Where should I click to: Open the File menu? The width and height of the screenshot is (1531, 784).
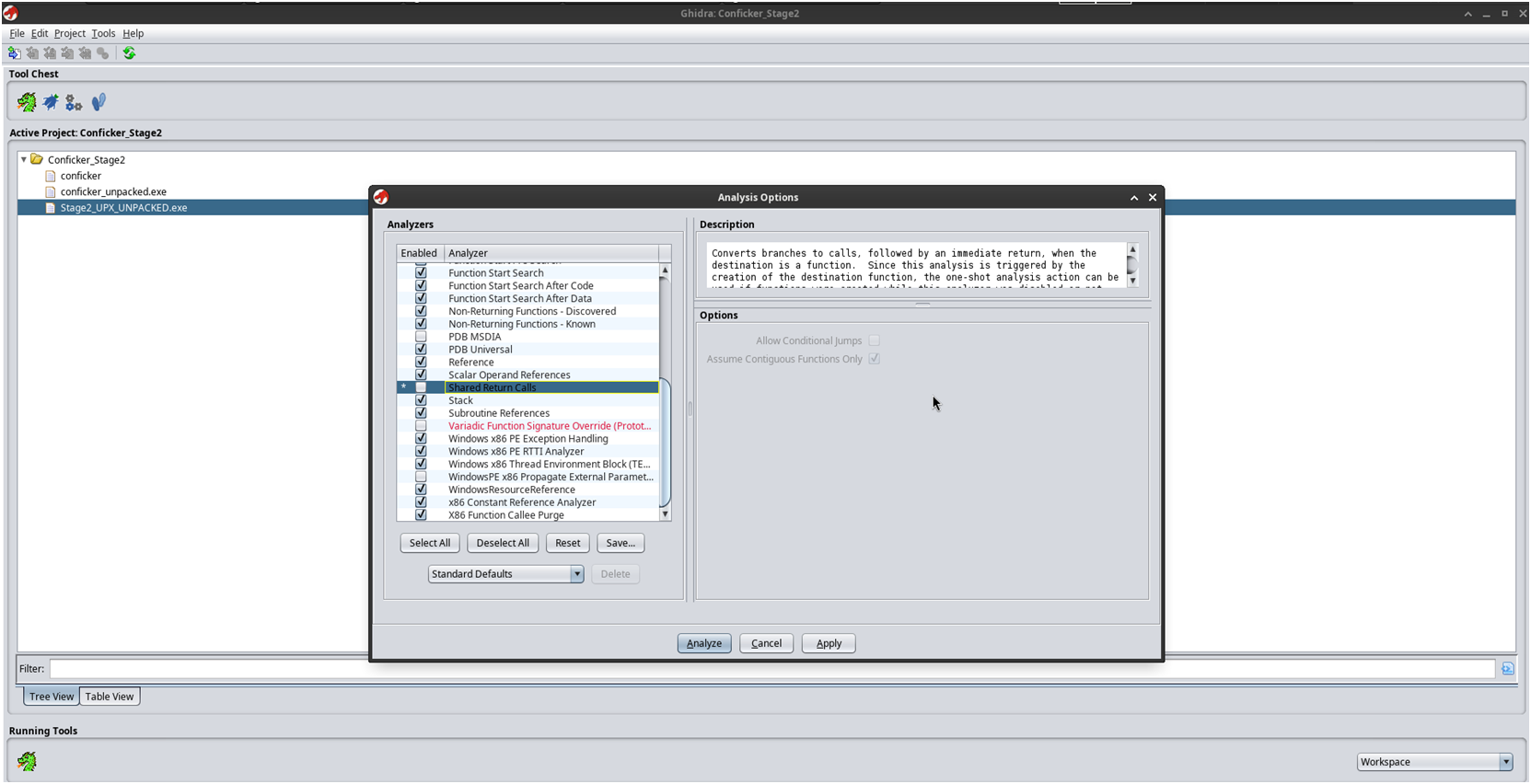17,33
